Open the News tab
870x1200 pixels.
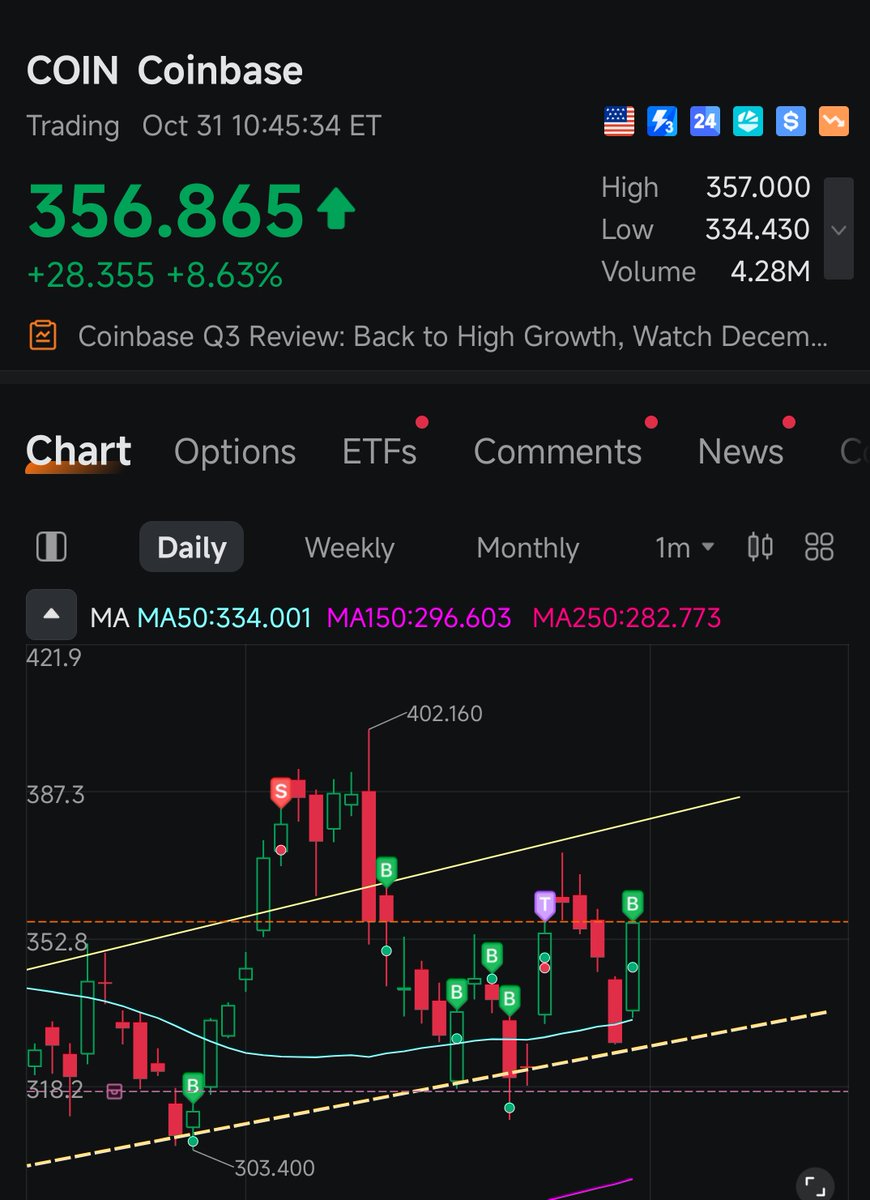point(741,452)
